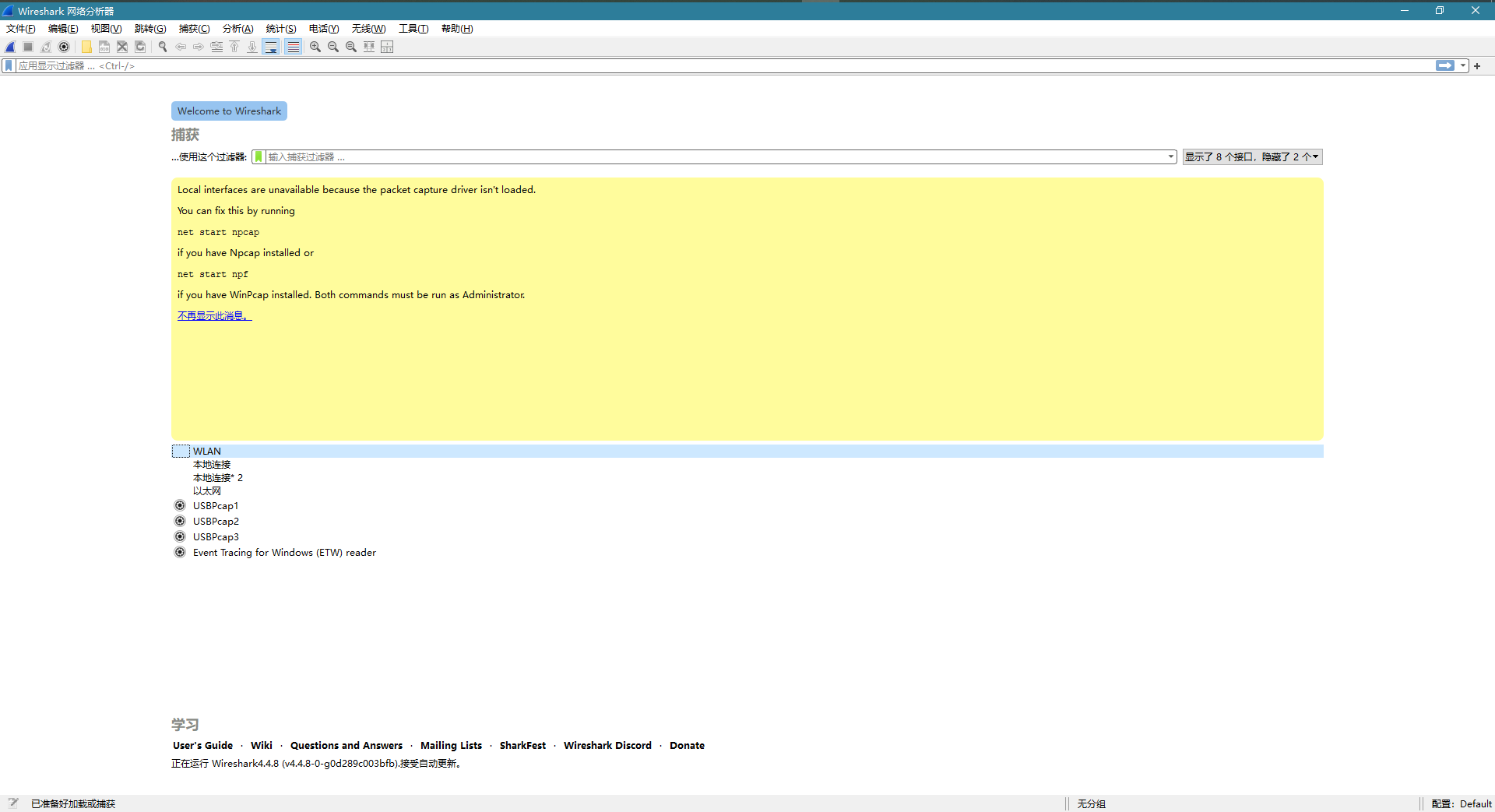This screenshot has width=1495, height=812.
Task: Open the 分析(A) menu
Action: click(237, 29)
